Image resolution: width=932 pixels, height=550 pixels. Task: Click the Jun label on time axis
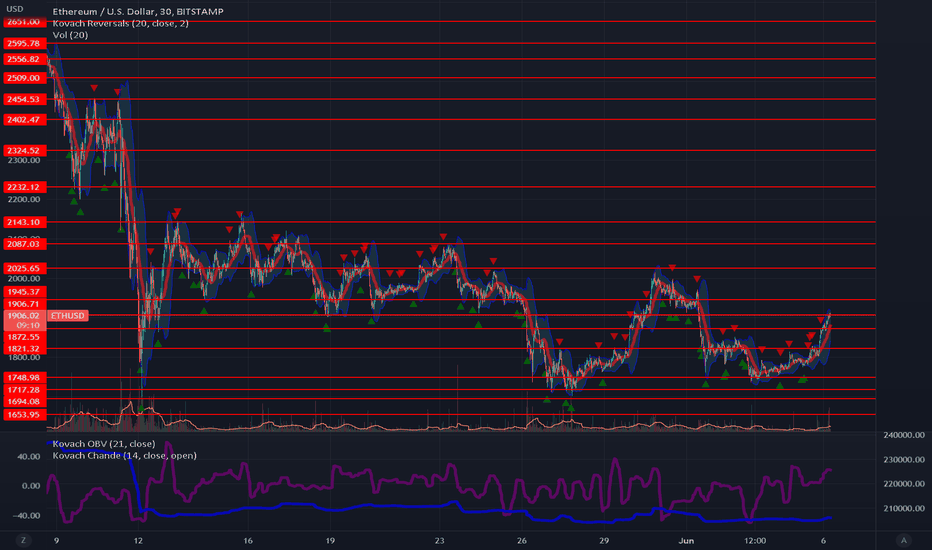pos(687,540)
